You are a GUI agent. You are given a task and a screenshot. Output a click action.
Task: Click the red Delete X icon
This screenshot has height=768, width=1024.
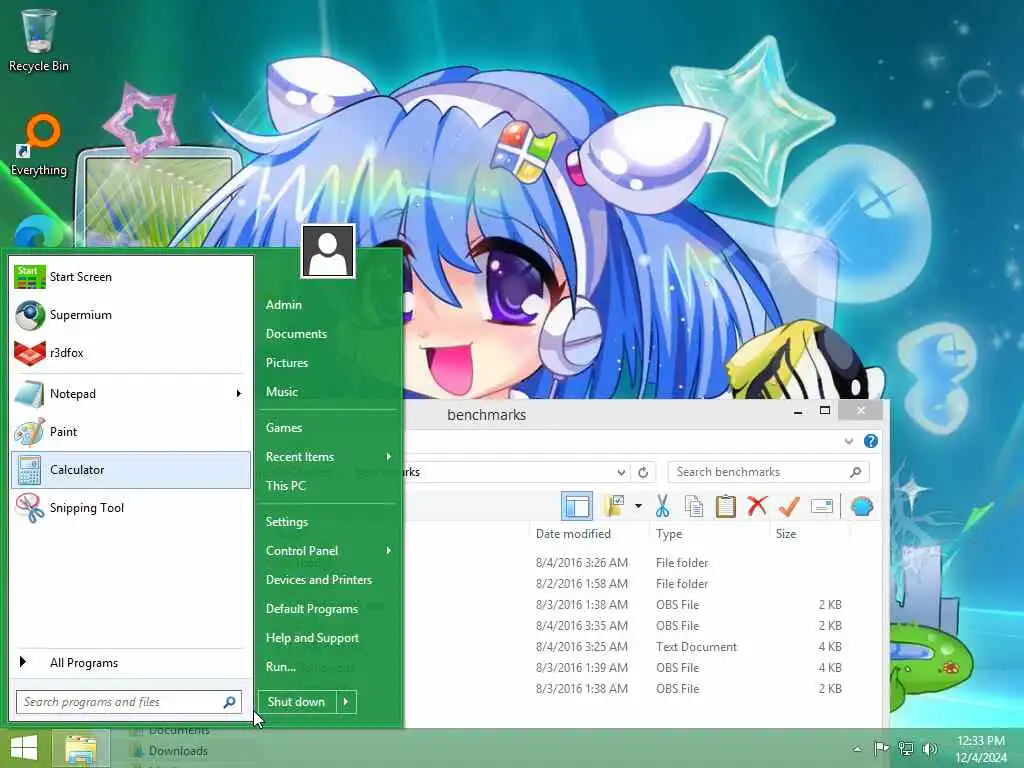click(x=757, y=506)
